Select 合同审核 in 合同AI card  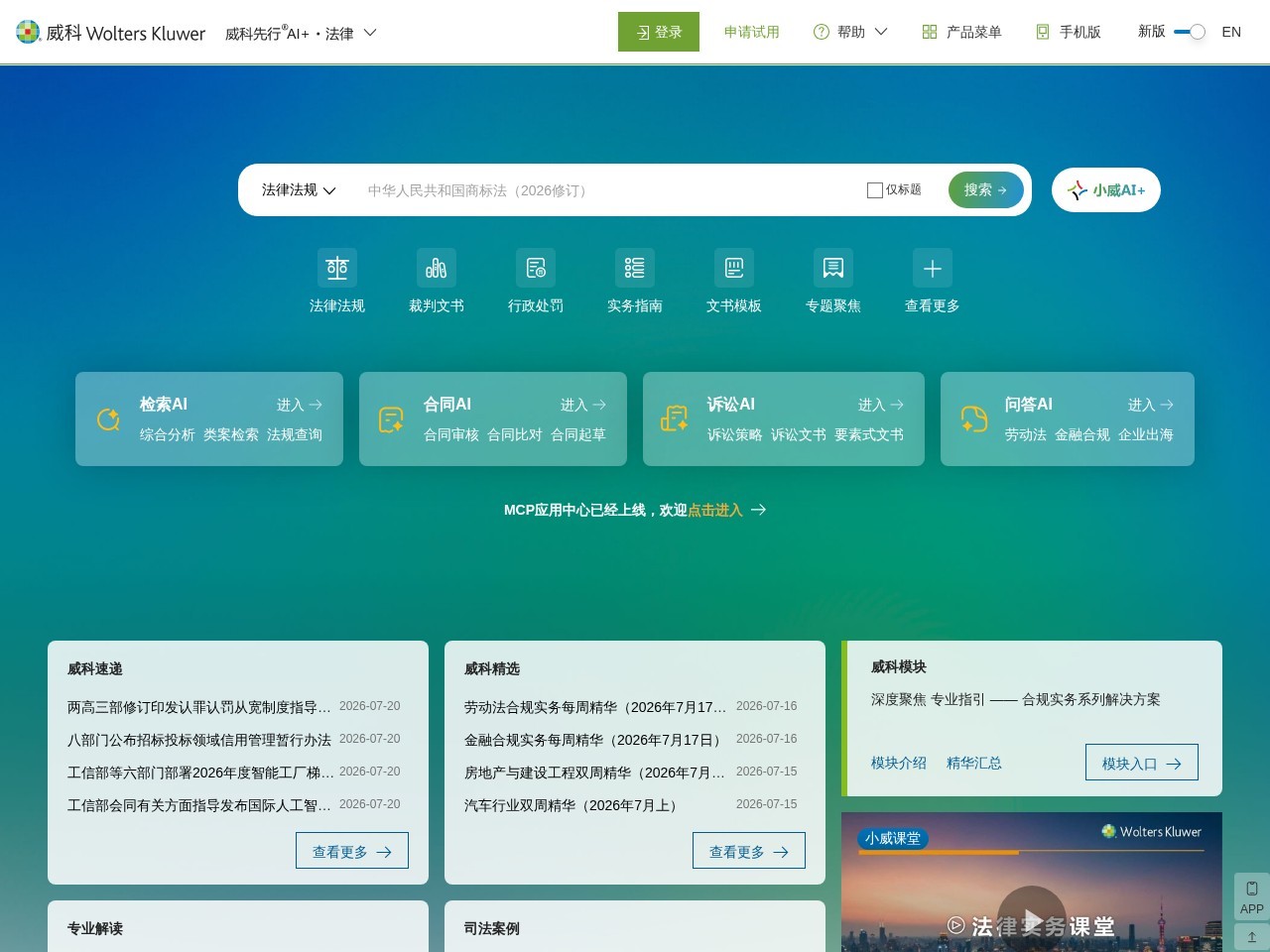coord(451,434)
